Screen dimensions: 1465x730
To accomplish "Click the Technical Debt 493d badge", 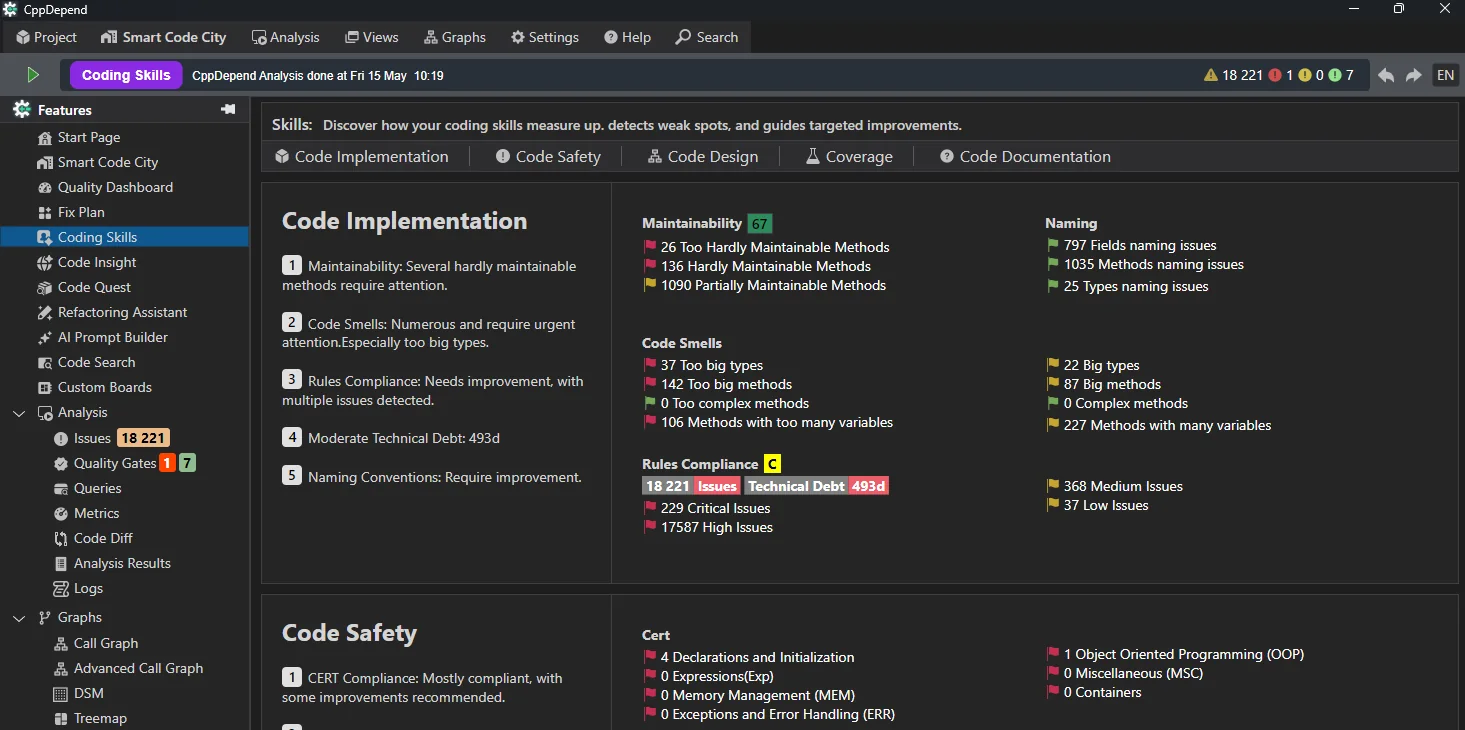I will click(817, 486).
